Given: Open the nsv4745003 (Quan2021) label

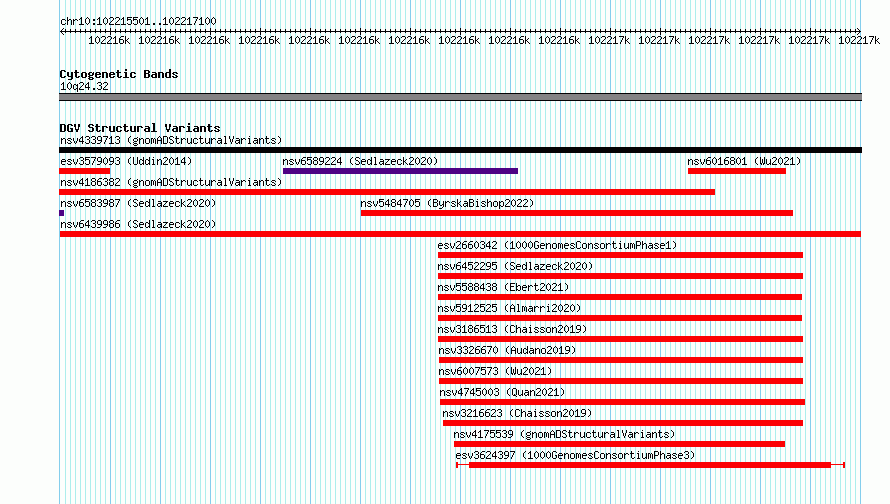Looking at the screenshot, I should 502,392.
